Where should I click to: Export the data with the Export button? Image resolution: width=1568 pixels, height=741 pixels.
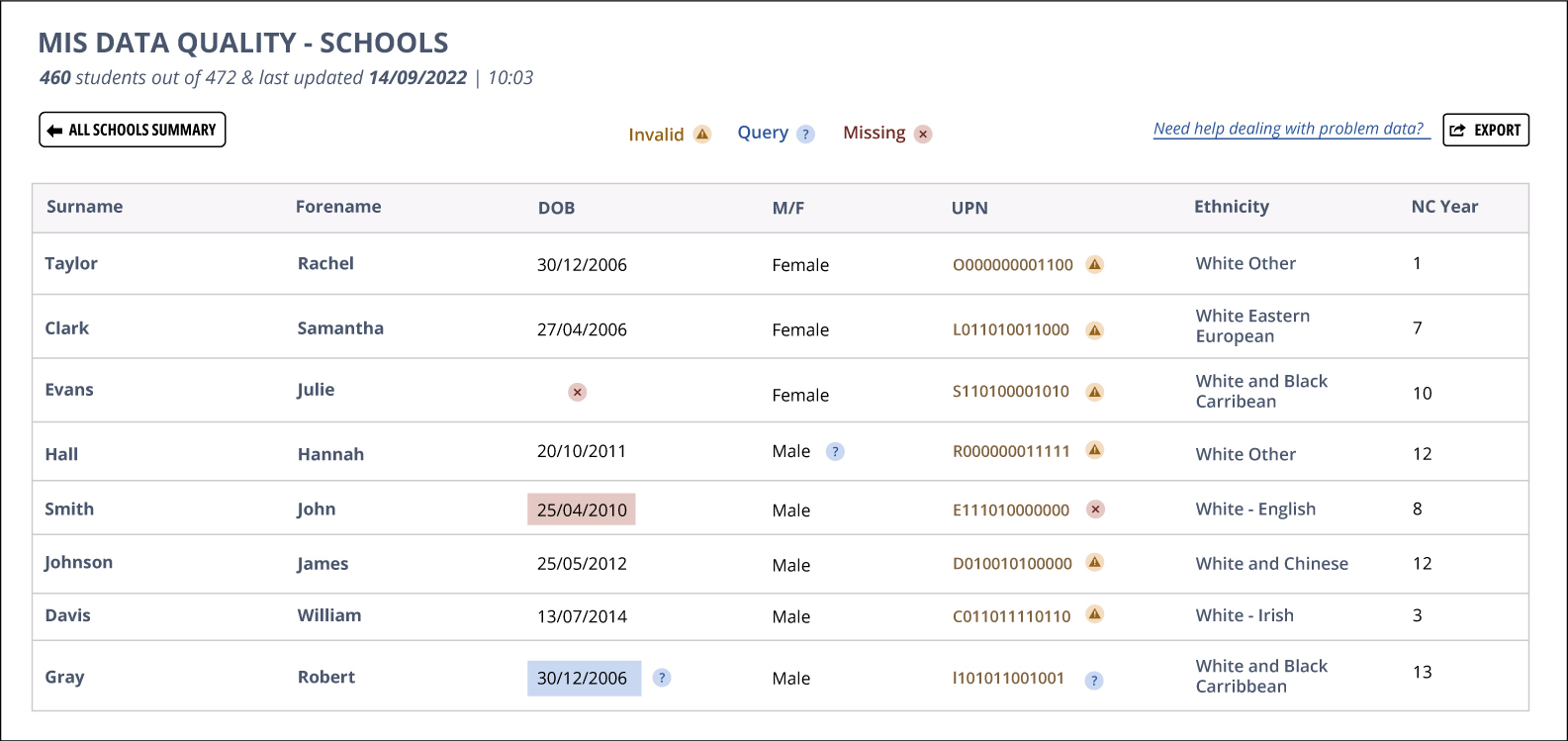click(x=1486, y=130)
